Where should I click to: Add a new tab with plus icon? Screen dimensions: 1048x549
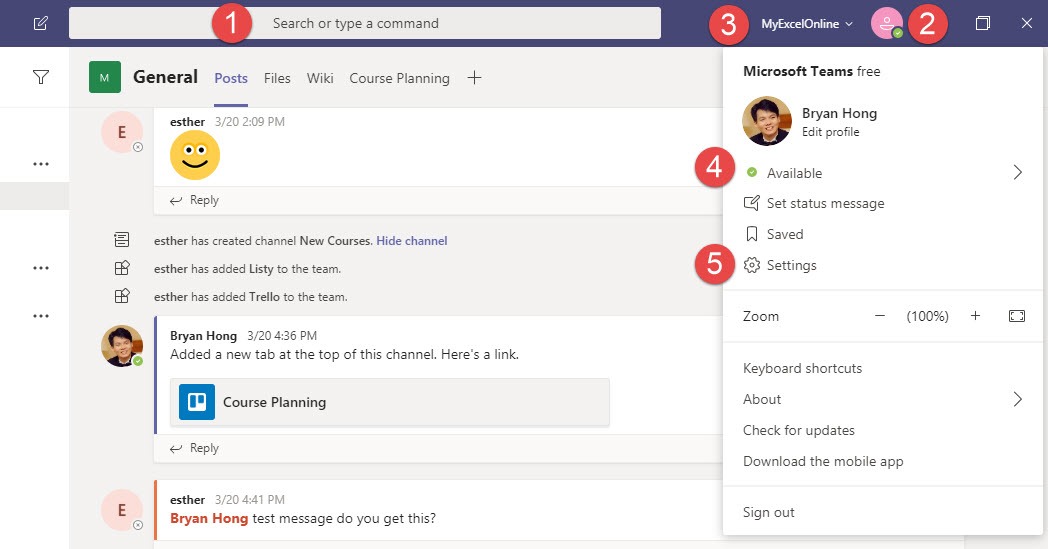[474, 78]
